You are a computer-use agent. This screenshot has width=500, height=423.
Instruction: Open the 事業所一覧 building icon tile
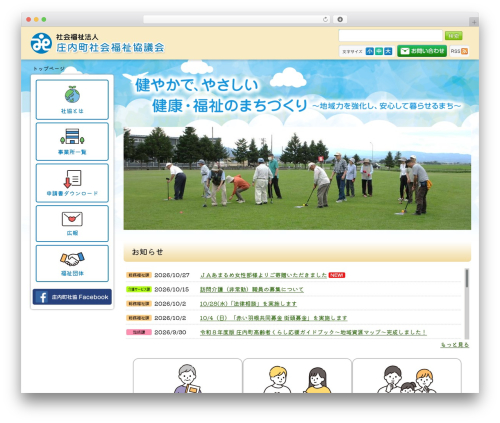click(72, 142)
